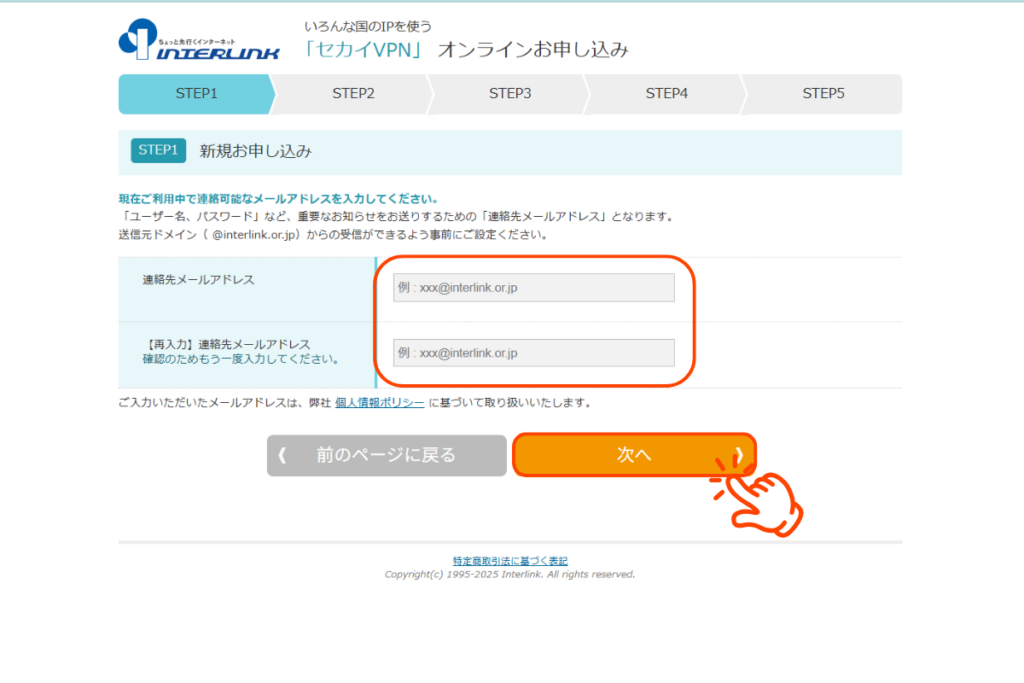1024x683 pixels.
Task: Click the 新規お申し込み section heading
Action: coord(255,151)
